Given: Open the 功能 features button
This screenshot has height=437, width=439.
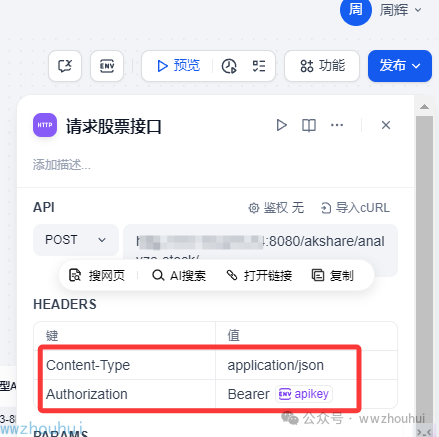Looking at the screenshot, I should [322, 66].
